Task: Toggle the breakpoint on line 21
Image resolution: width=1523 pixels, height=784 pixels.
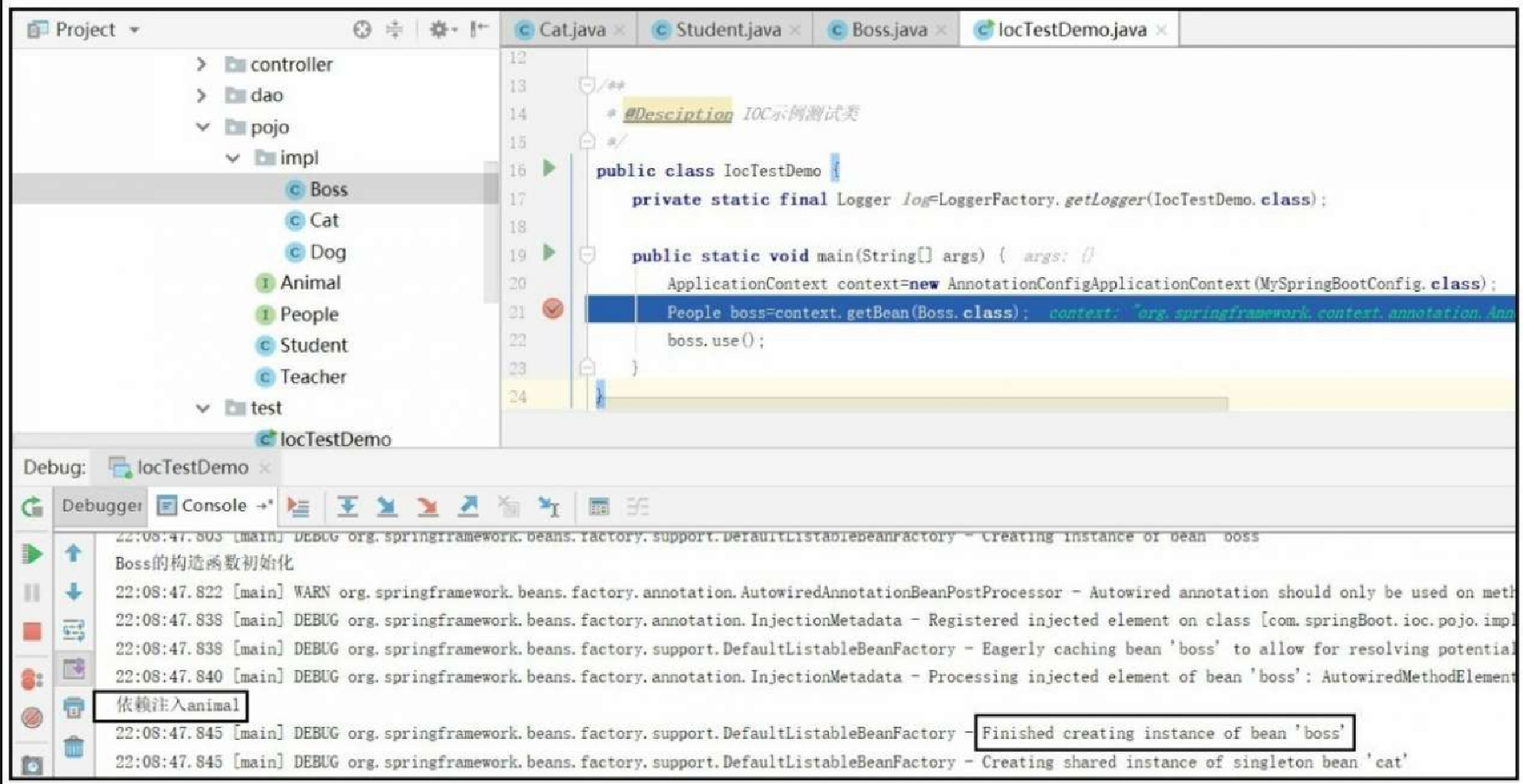Action: click(x=553, y=310)
